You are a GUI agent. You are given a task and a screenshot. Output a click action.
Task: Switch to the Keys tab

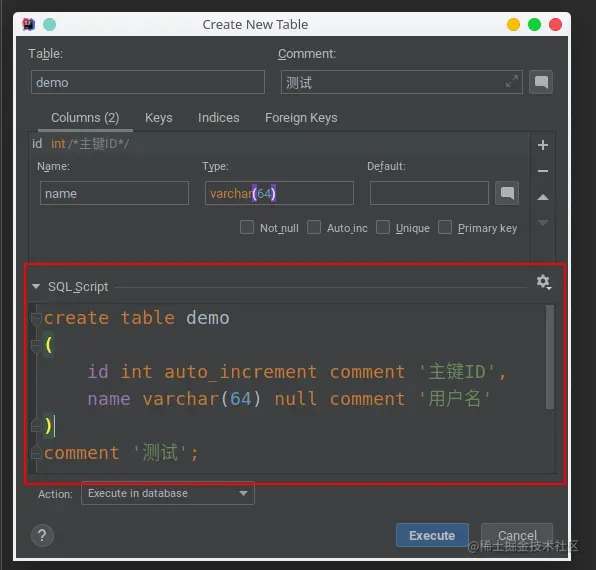pos(159,118)
